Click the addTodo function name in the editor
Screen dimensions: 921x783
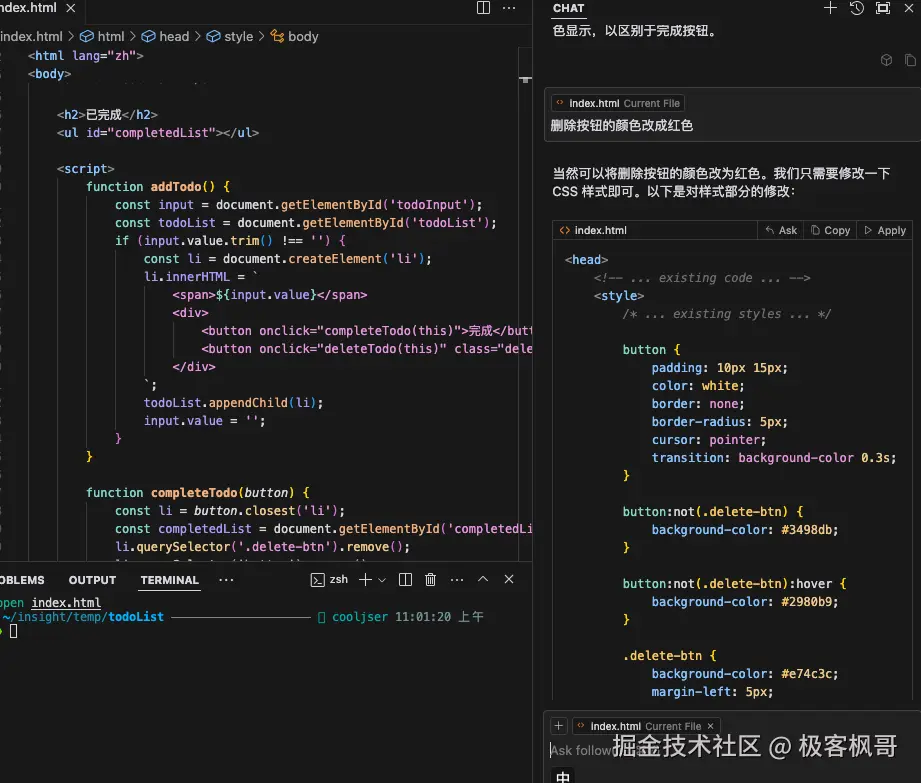pyautogui.click(x=176, y=187)
